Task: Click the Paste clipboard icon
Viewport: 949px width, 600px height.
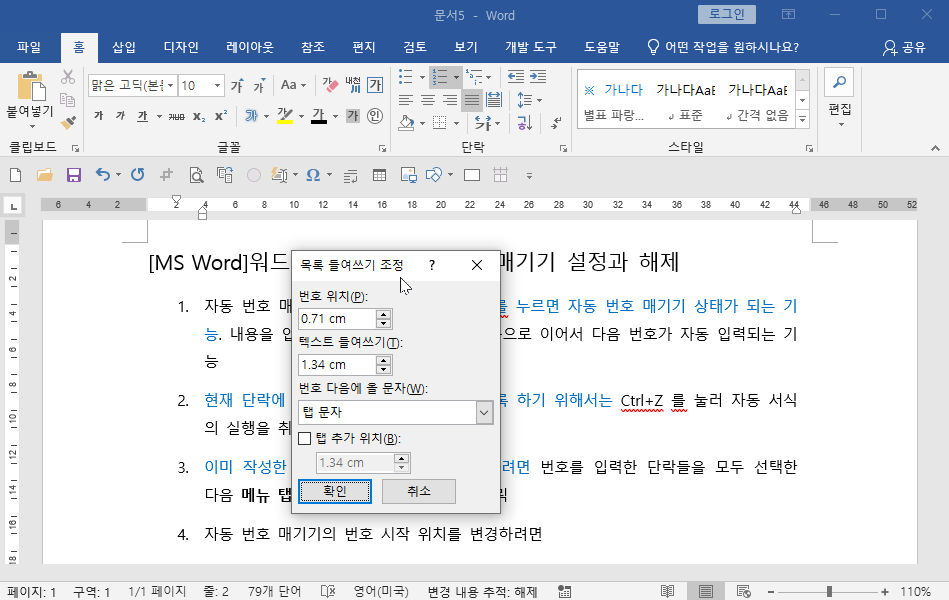Action: (x=30, y=87)
